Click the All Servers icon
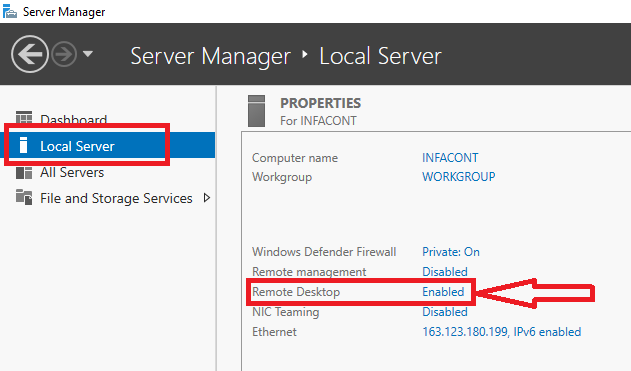The width and height of the screenshot is (631, 371). [24, 173]
